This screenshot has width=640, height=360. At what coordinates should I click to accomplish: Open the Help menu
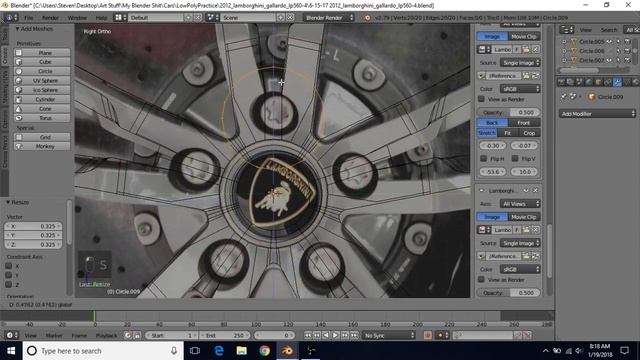coord(101,18)
